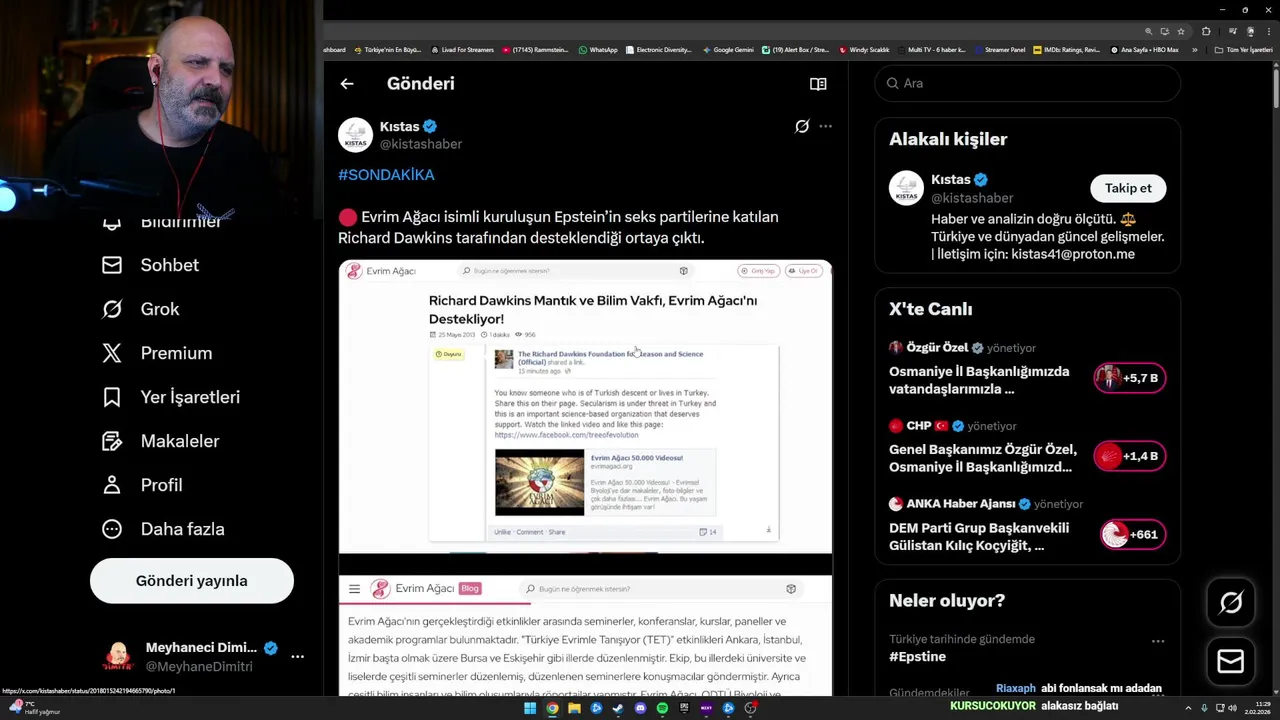Open Sohbet in the sidebar
This screenshot has height=720, width=1280.
pos(150,265)
